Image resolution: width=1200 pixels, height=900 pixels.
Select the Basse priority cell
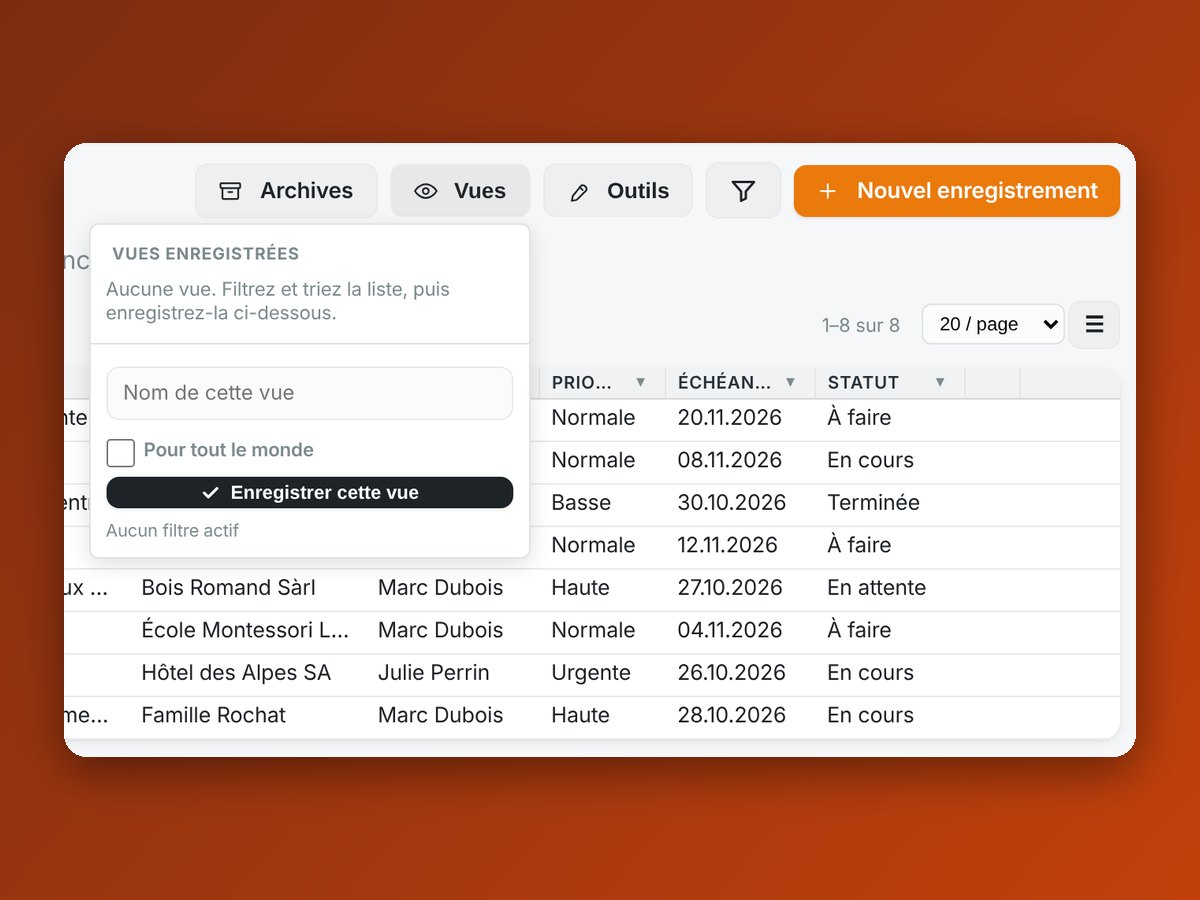581,502
